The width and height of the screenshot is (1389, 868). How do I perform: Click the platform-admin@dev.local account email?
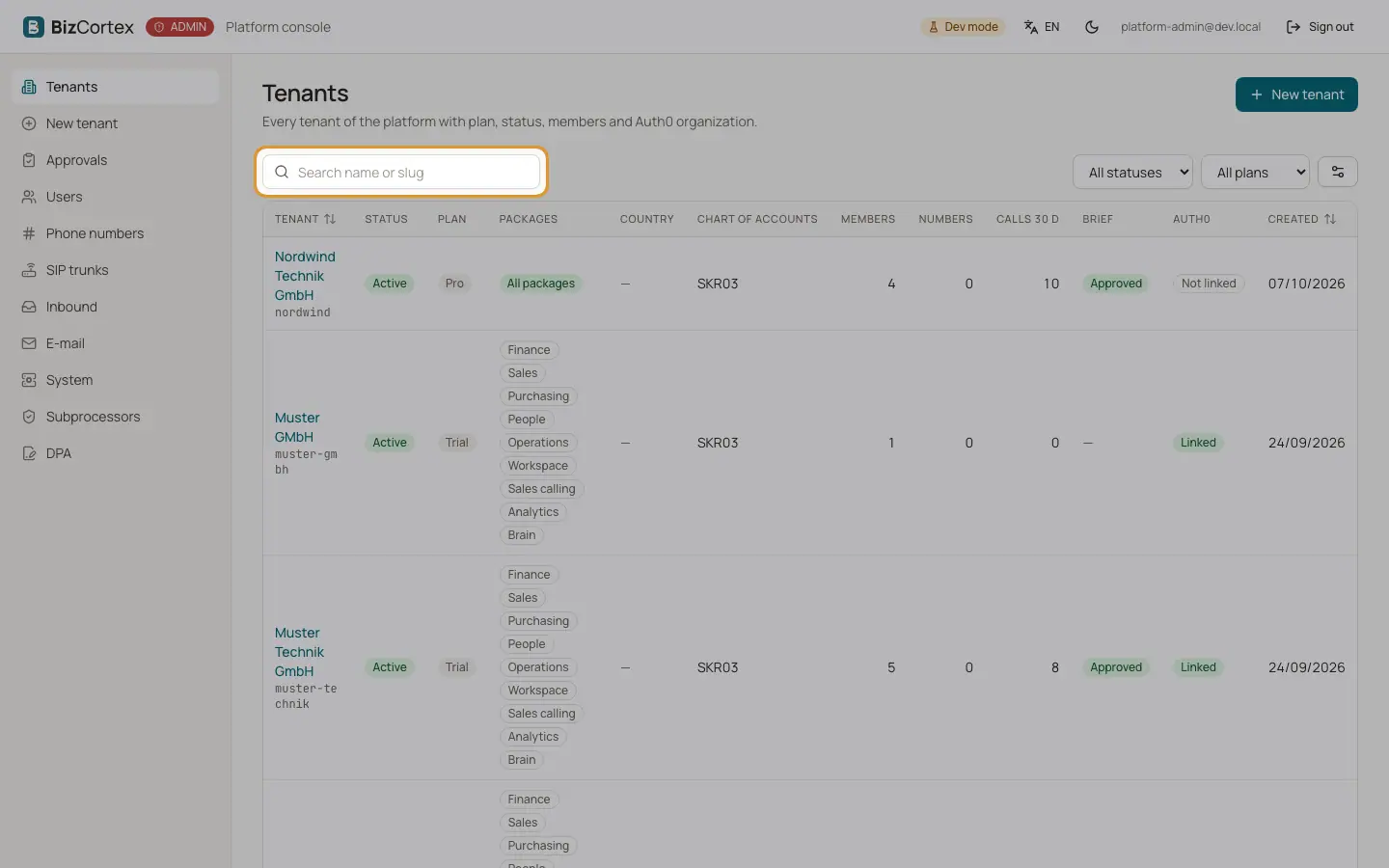click(1190, 27)
